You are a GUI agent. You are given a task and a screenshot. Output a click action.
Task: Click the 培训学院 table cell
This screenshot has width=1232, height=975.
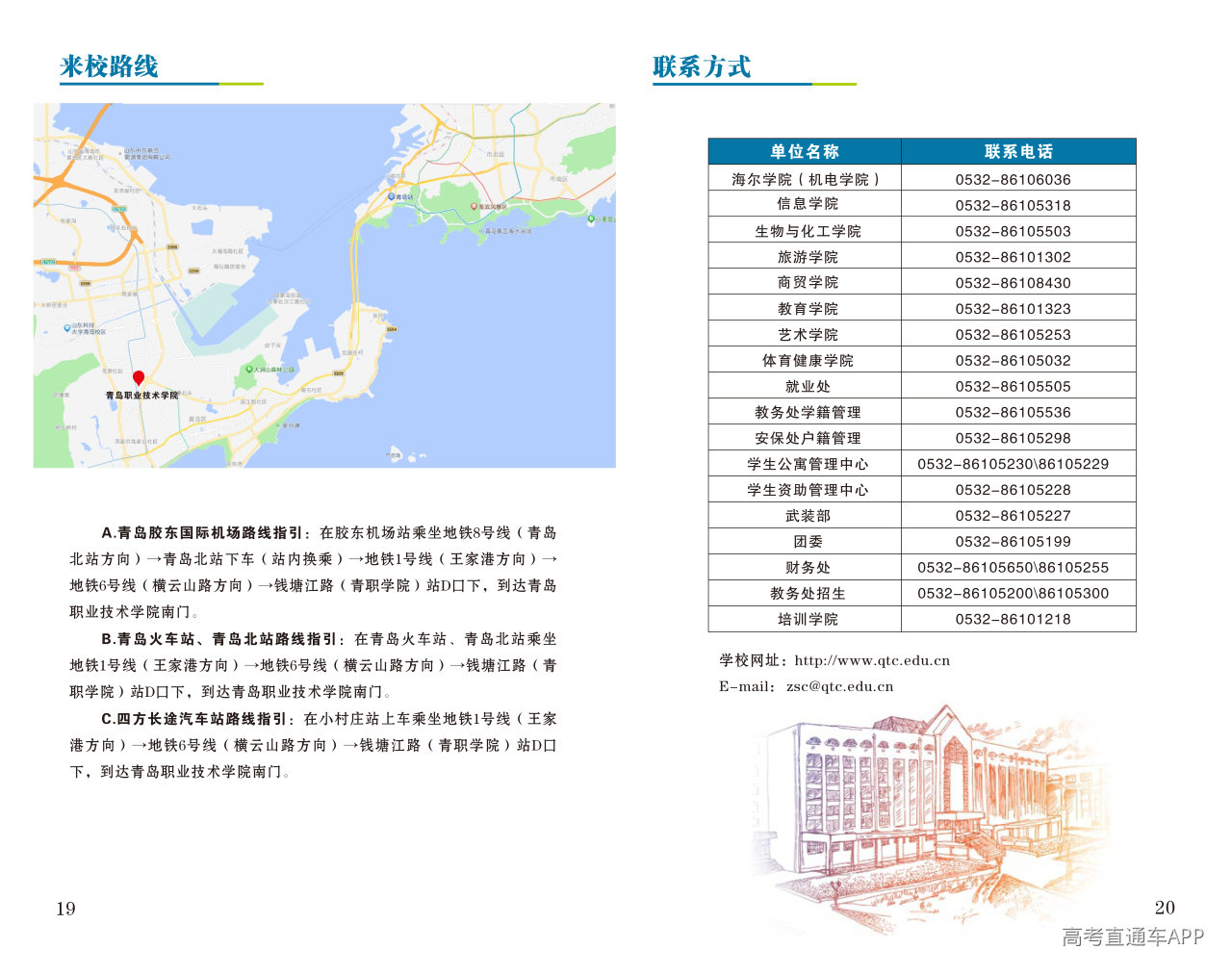click(807, 619)
